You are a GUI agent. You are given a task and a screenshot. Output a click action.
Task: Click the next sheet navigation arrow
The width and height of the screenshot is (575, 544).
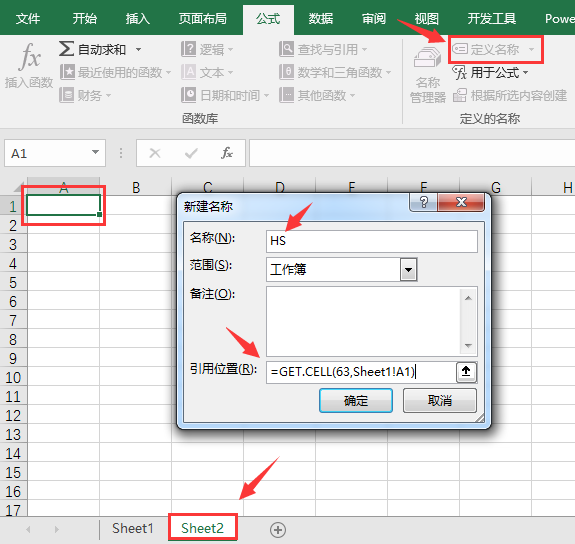pyautogui.click(x=56, y=529)
